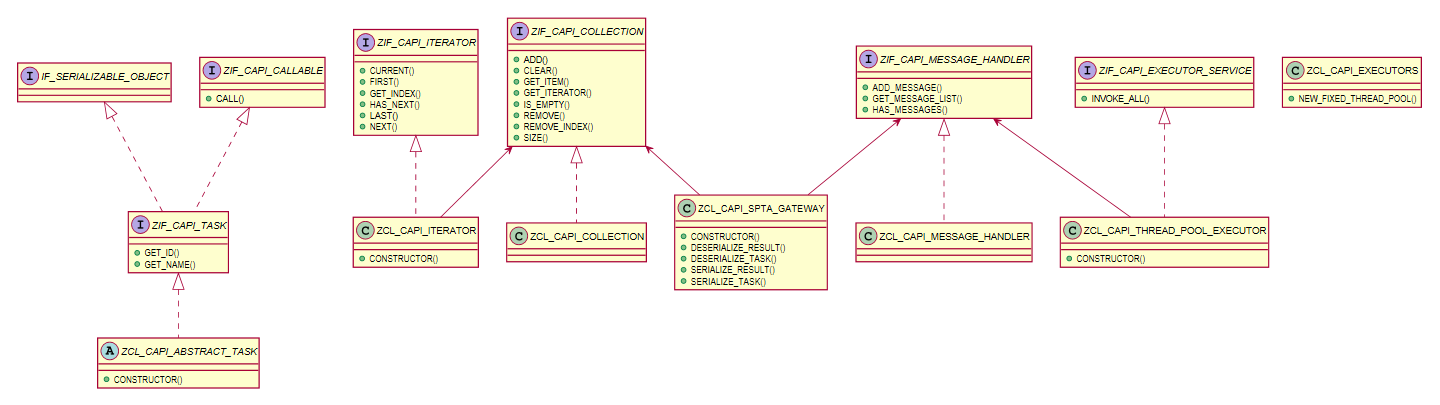Screen dimensions: 1440x405
Task: Click the ZCL_CAPI_COLLECTION class icon
Action: pos(519,236)
